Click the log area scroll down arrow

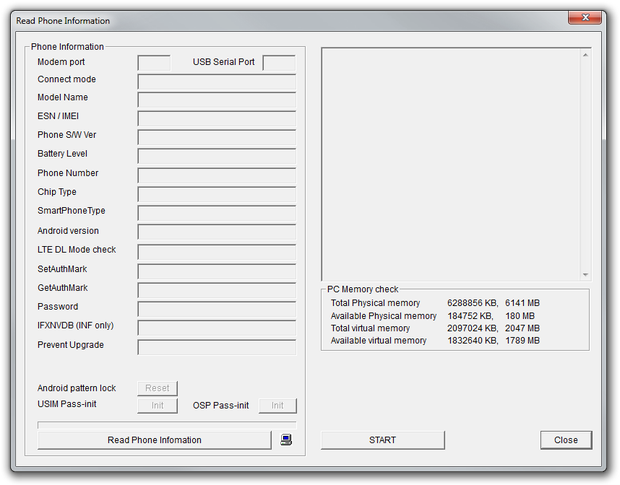(585, 274)
